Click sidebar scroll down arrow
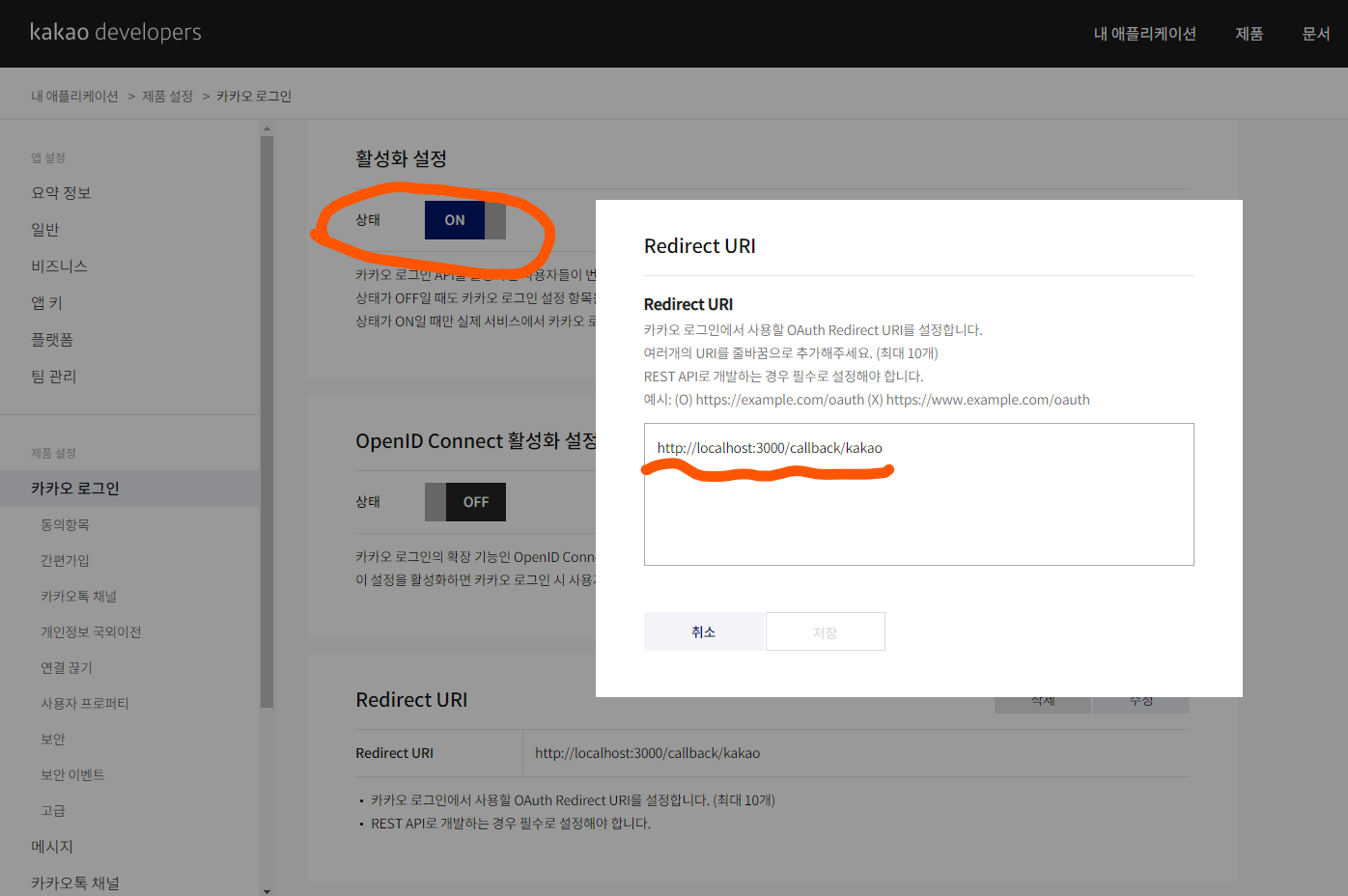1348x896 pixels. [x=267, y=890]
